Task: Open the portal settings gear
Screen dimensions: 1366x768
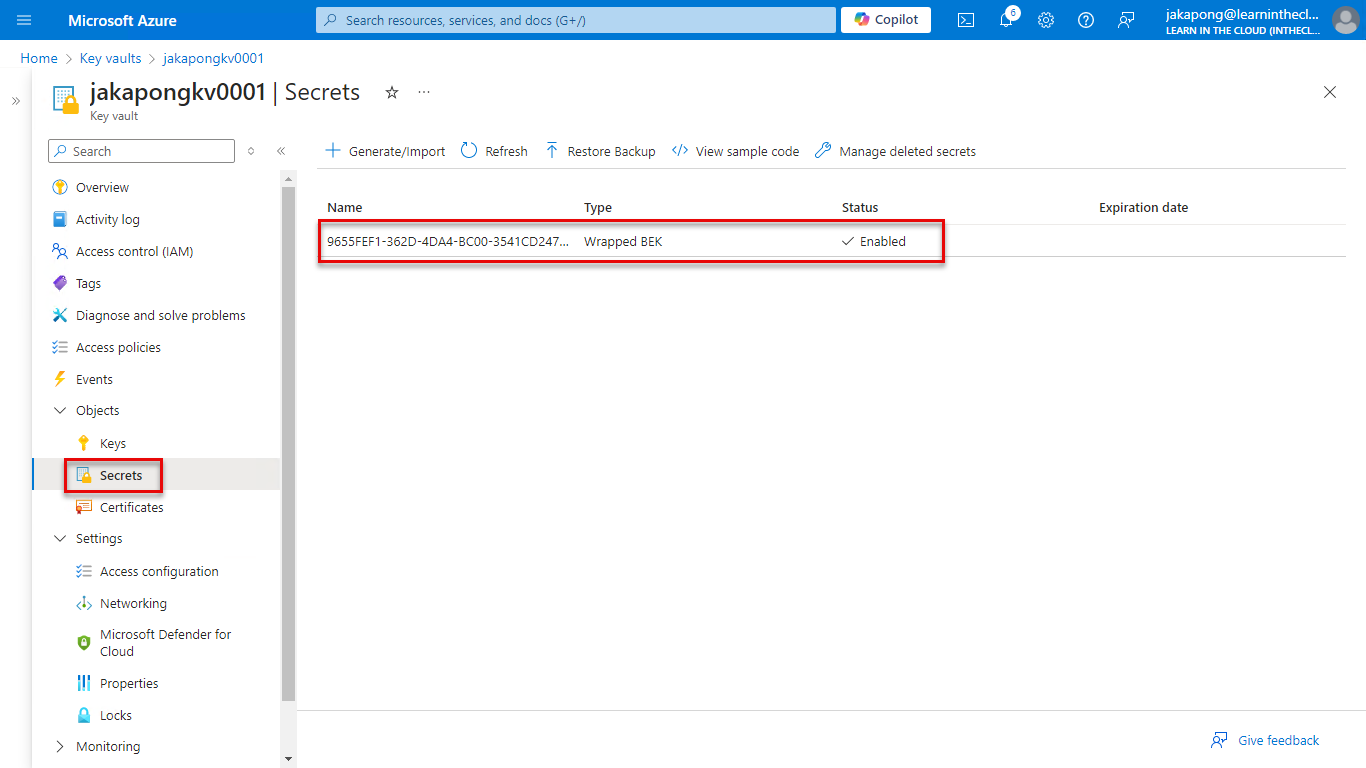Action: 1046,20
